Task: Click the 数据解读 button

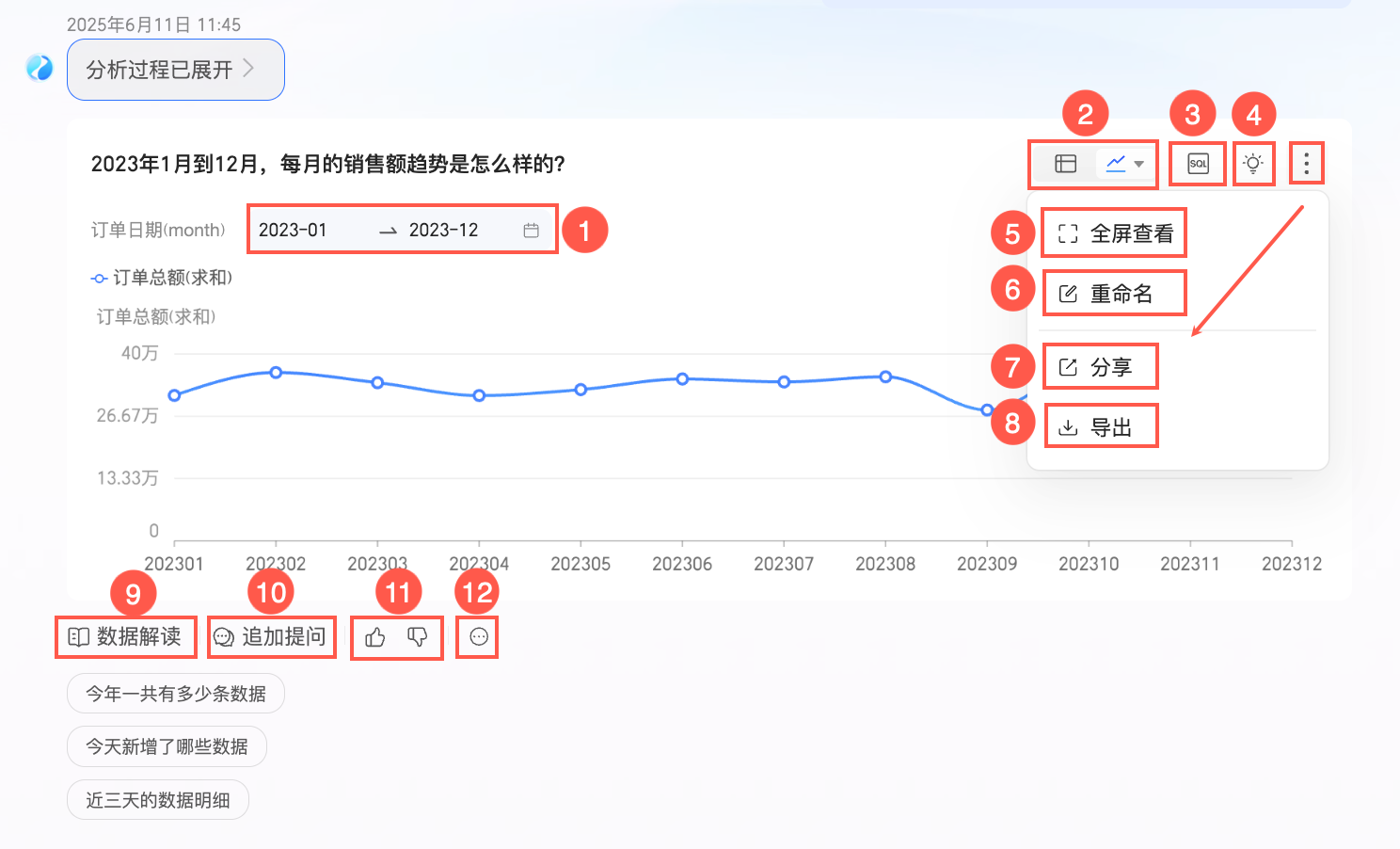Action: click(x=125, y=637)
